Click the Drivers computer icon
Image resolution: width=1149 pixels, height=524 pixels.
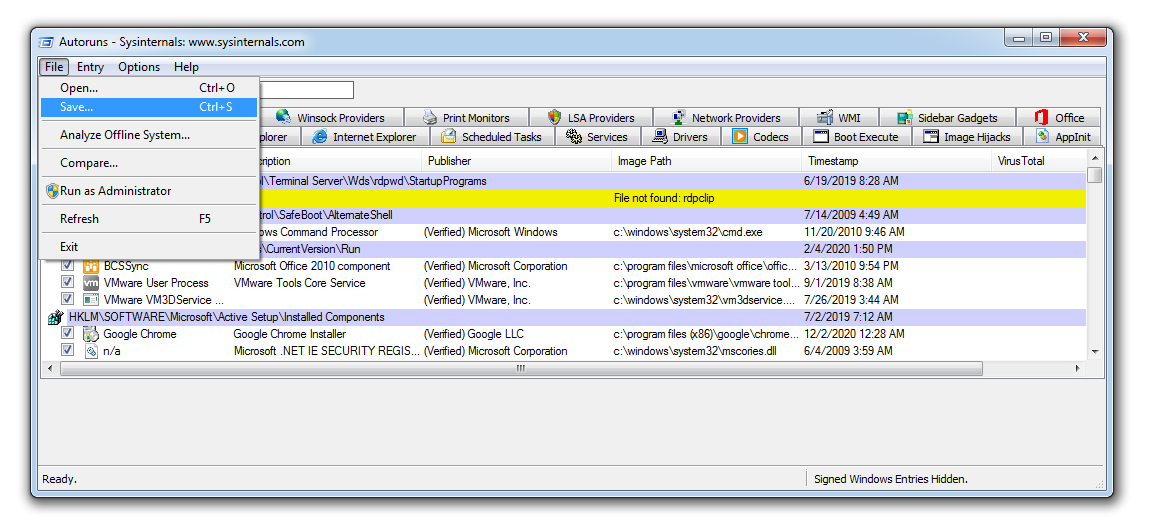660,136
